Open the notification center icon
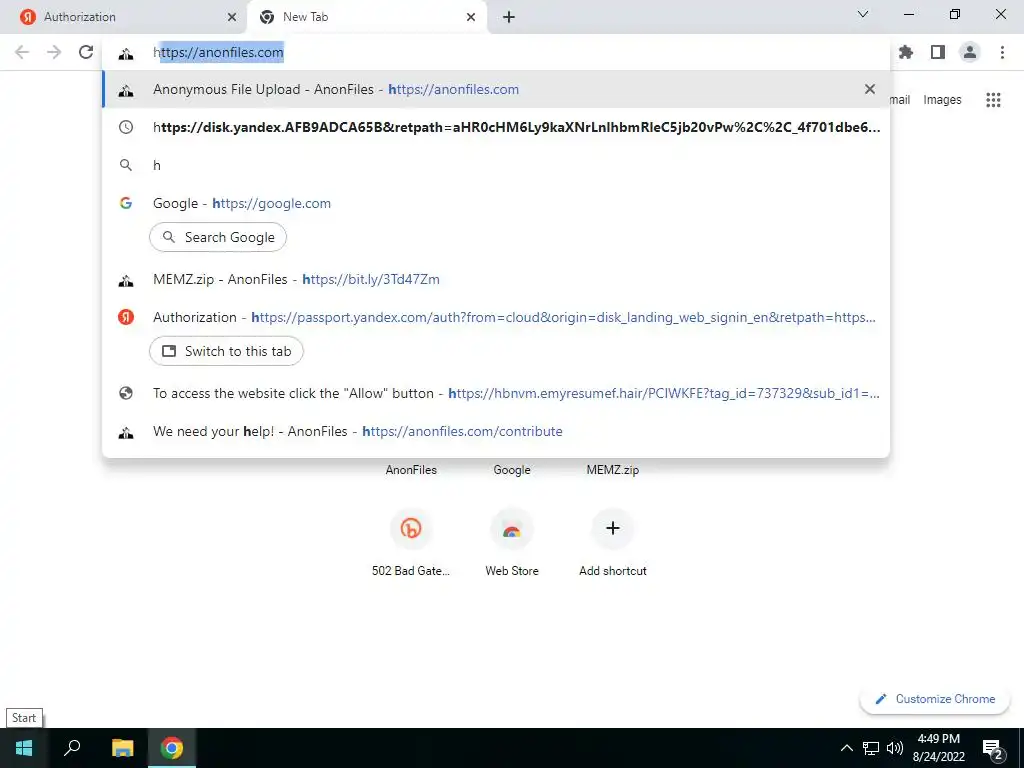Image resolution: width=1024 pixels, height=768 pixels. 993,750
